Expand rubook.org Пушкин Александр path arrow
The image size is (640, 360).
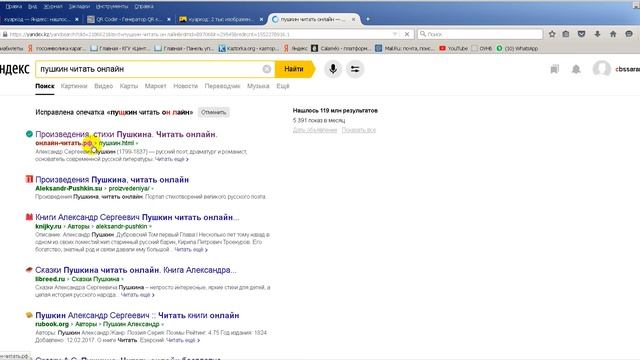click(162, 324)
